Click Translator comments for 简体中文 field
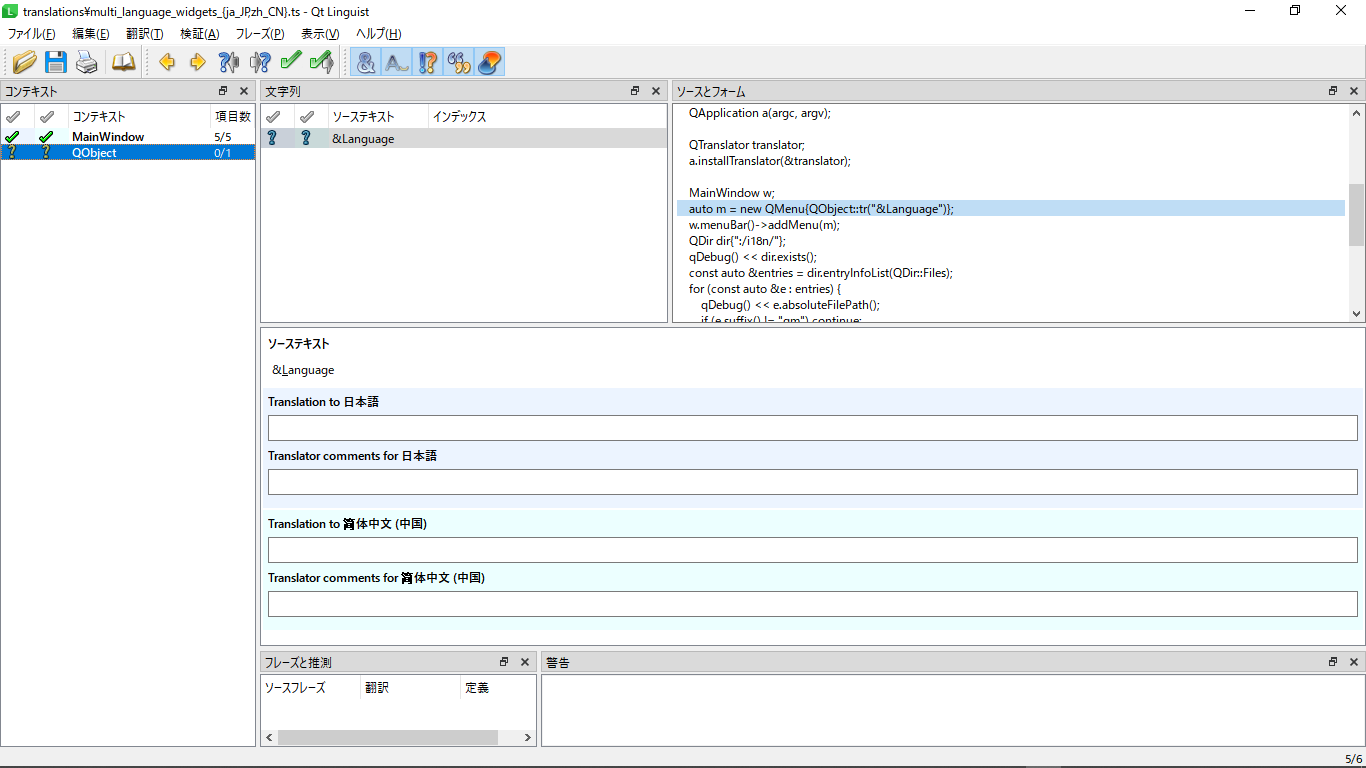This screenshot has width=1366, height=768. pyautogui.click(x=812, y=604)
